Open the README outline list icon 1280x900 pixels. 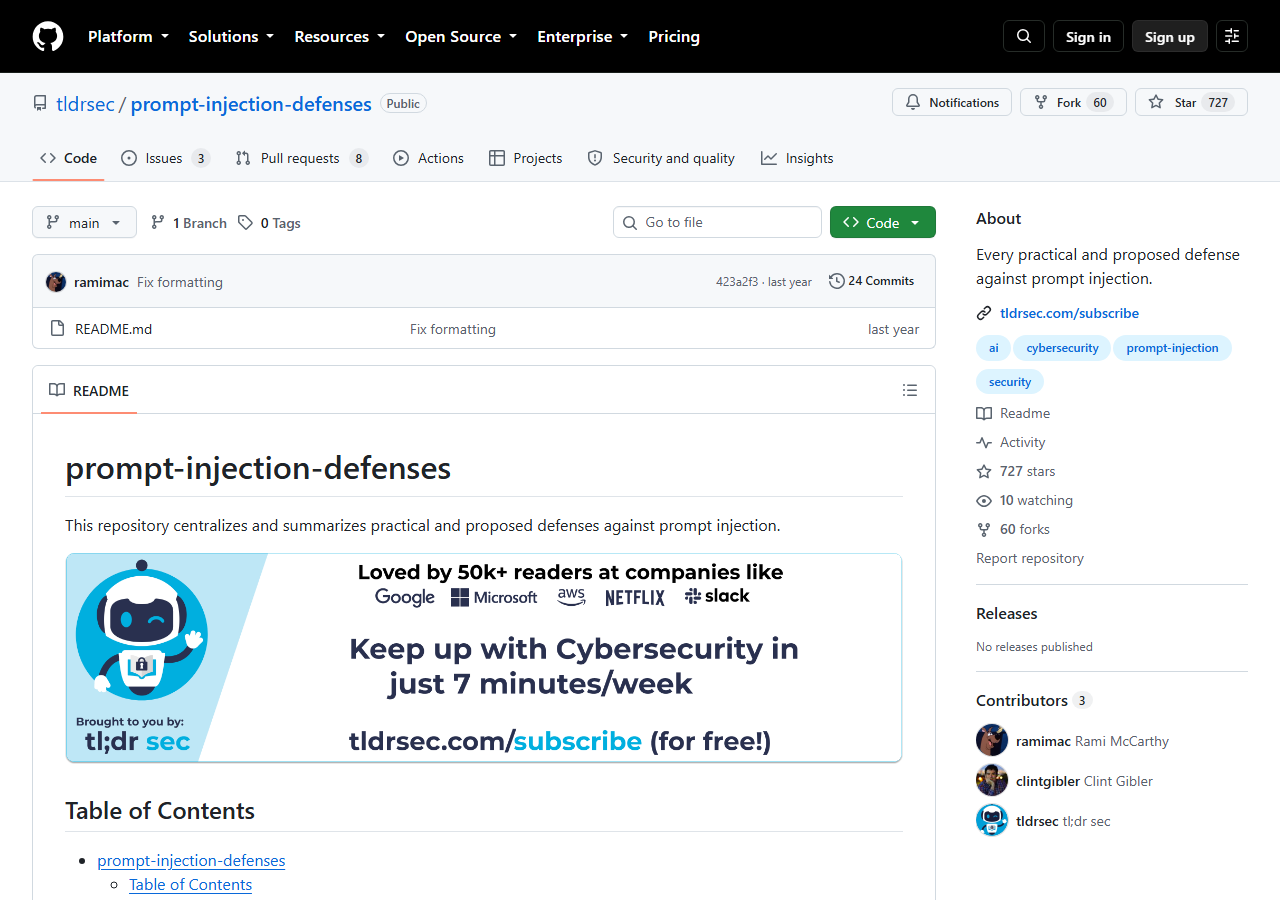pos(910,390)
